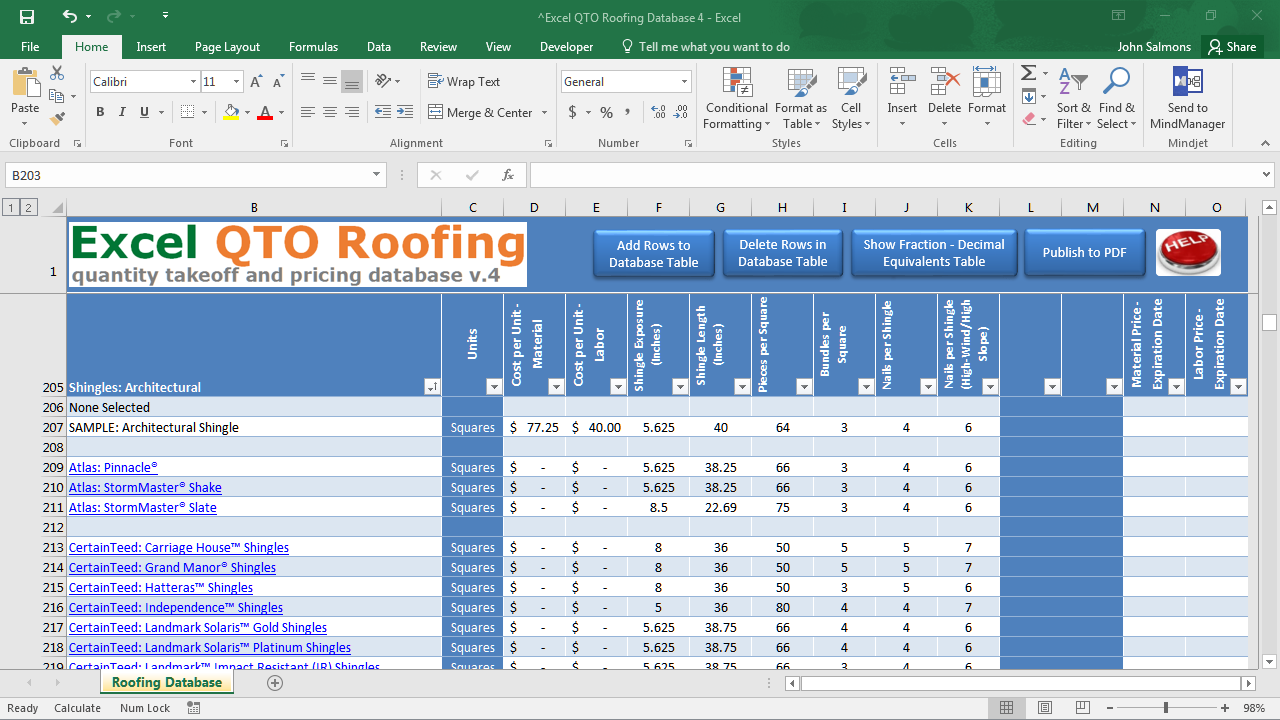The width and height of the screenshot is (1280, 720).
Task: Expand the General number format dropdown
Action: [x=684, y=82]
